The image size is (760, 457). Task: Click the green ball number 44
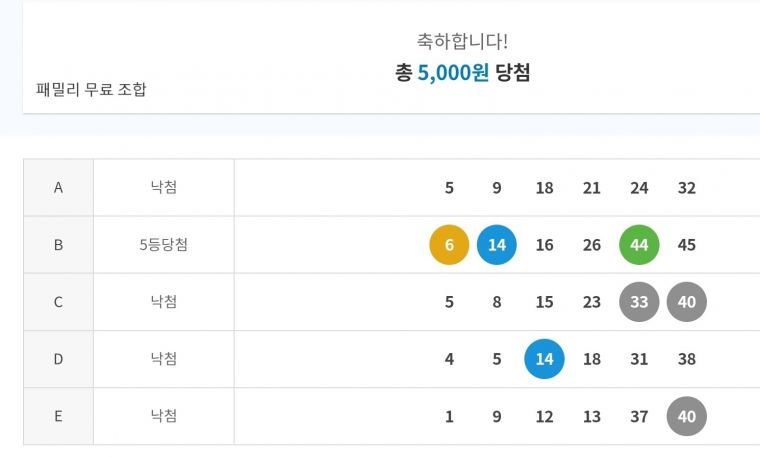[639, 245]
